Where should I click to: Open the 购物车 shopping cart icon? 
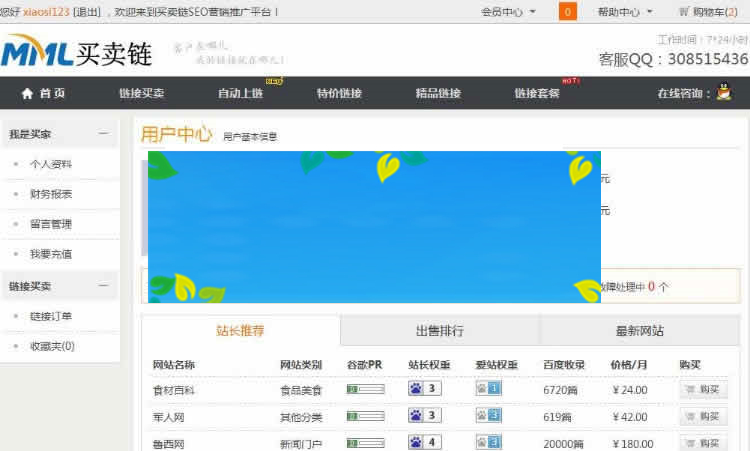(x=684, y=12)
